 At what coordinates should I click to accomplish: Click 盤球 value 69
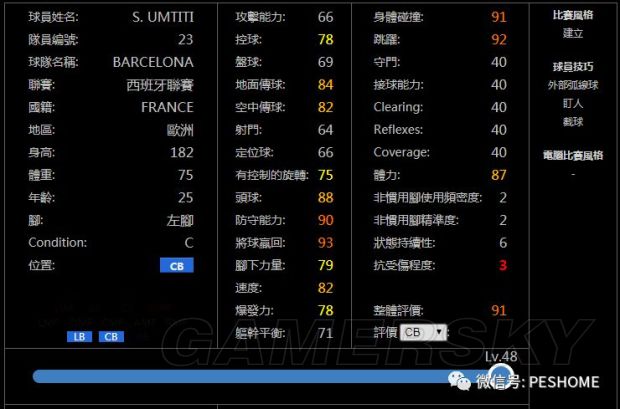[x=325, y=62]
